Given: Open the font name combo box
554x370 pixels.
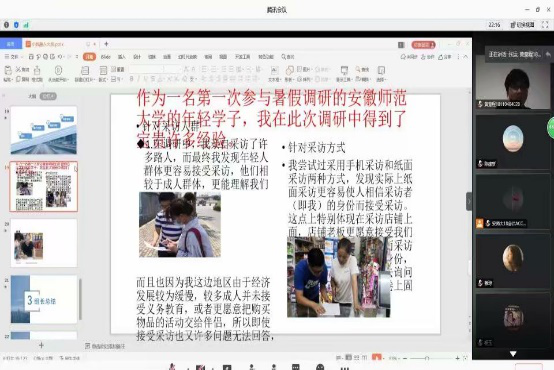Looking at the screenshot, I should click(147, 69).
